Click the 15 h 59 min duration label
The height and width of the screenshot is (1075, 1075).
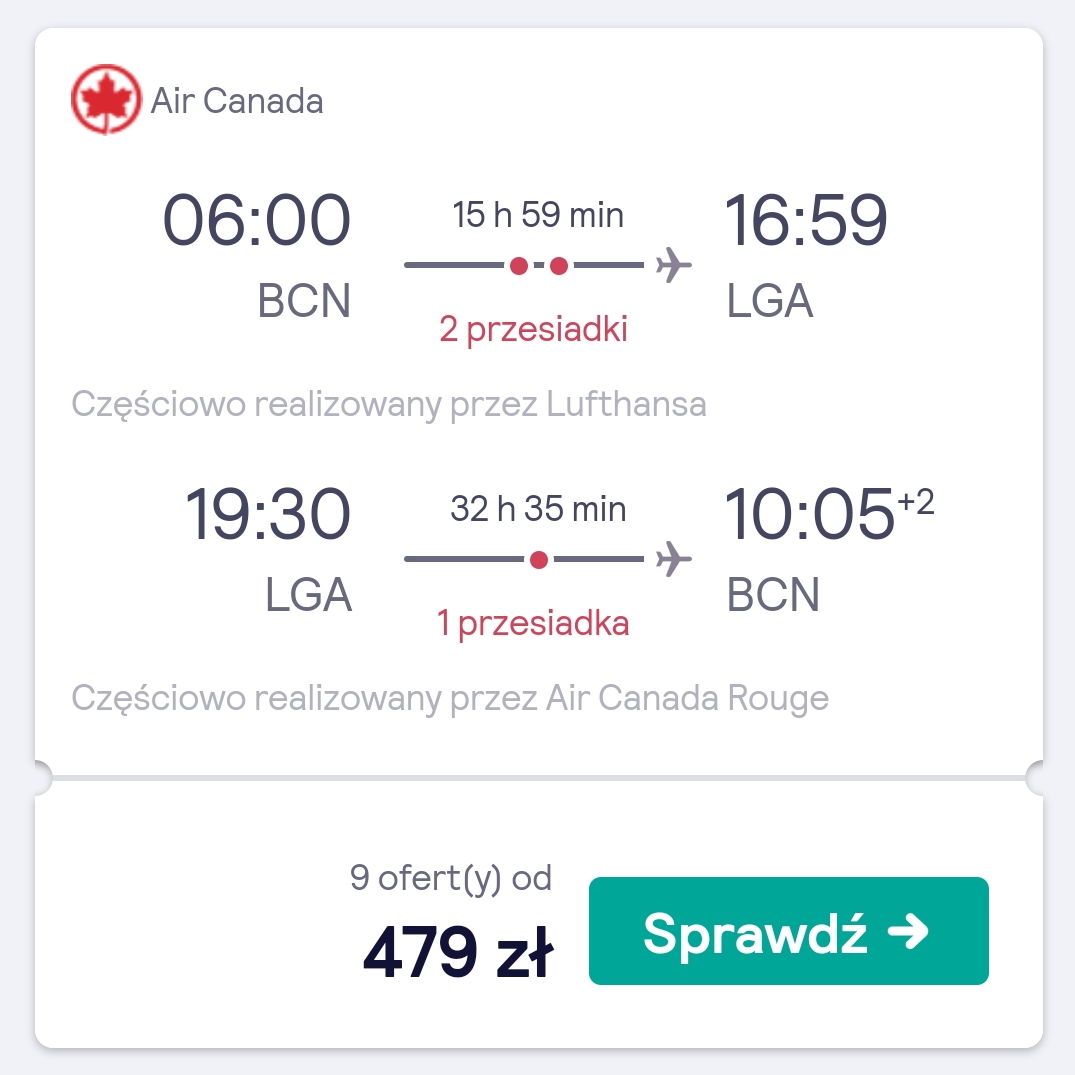[x=538, y=215]
